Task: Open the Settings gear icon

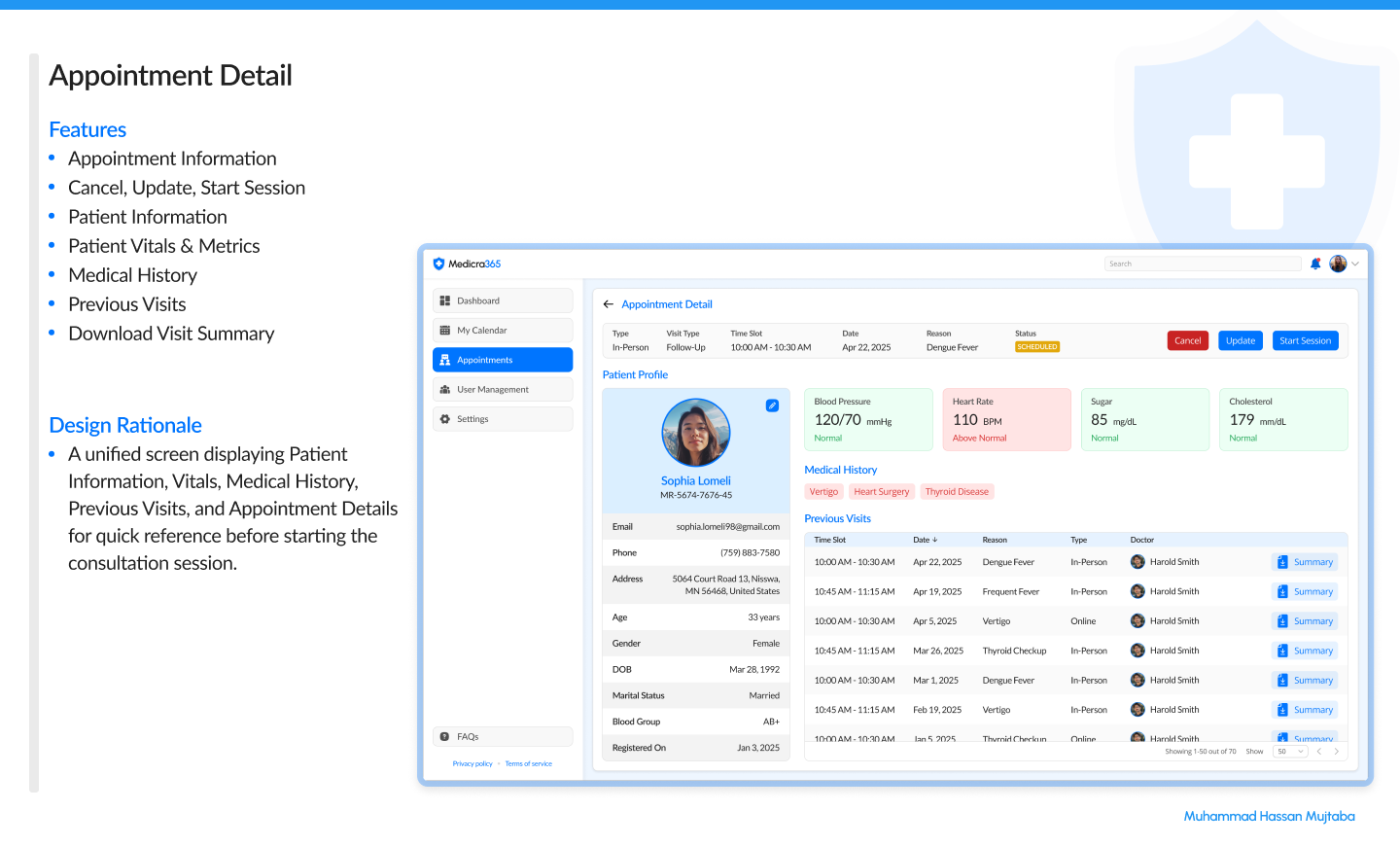Action: click(x=444, y=419)
